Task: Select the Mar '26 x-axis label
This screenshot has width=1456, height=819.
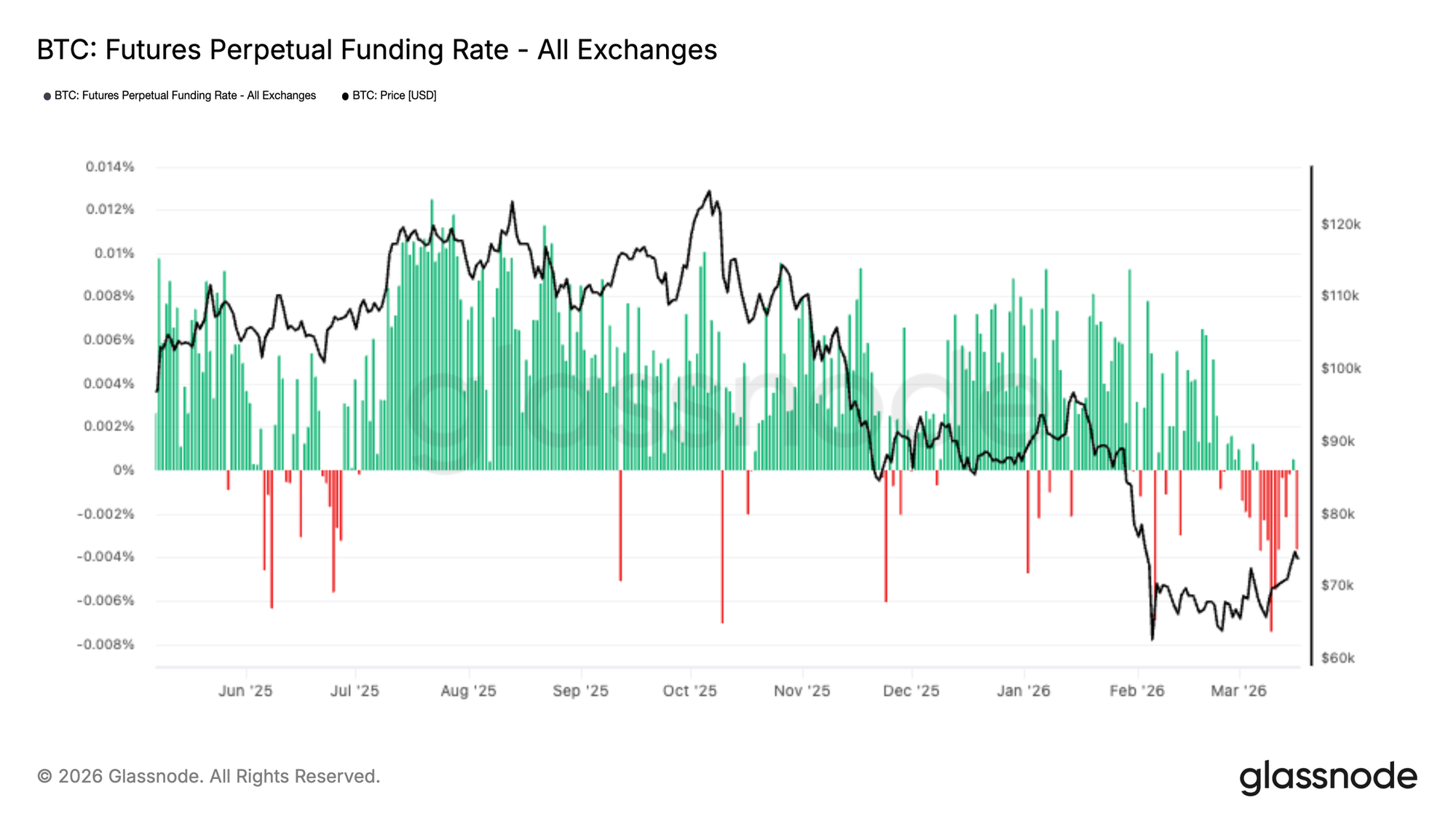Action: 1238,691
